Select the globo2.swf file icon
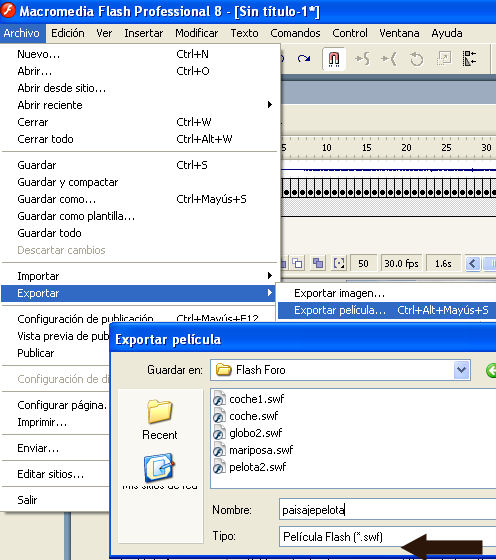496x560 pixels. pyautogui.click(x=219, y=433)
